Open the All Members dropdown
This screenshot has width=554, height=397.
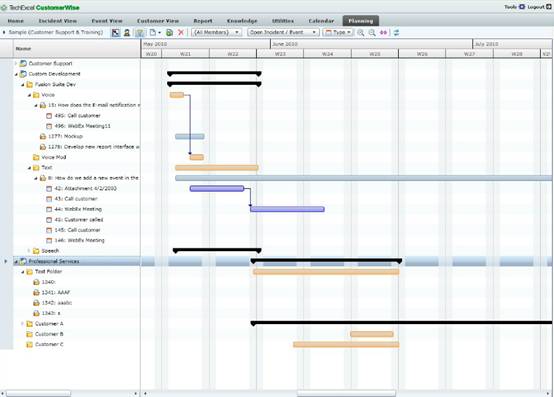(217, 32)
